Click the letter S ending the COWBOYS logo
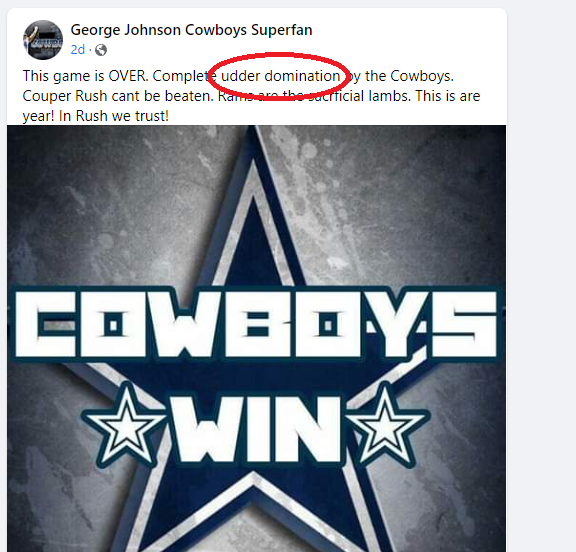Screen dimensions: 576x552 (x=465, y=324)
